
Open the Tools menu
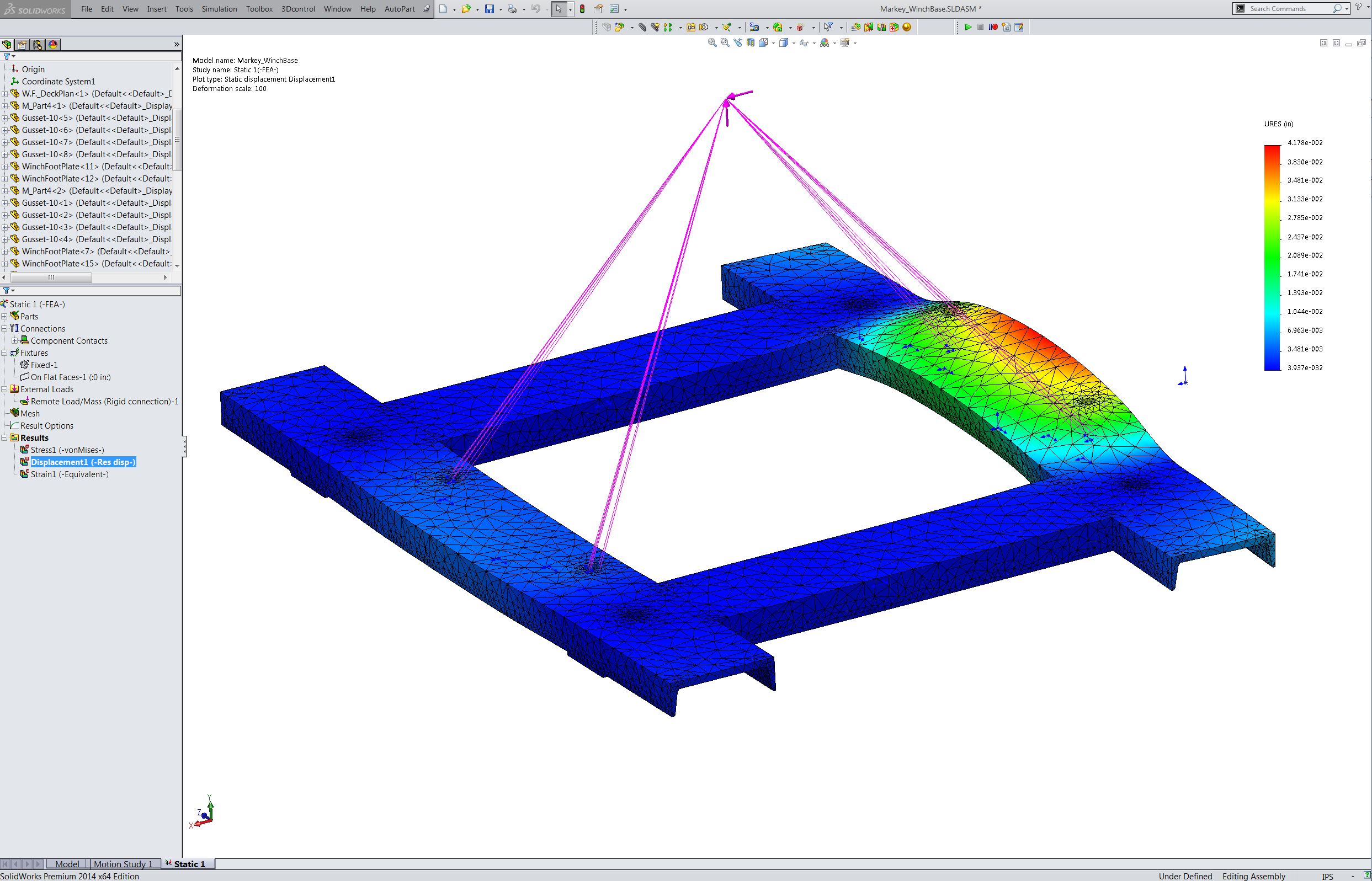[x=184, y=9]
